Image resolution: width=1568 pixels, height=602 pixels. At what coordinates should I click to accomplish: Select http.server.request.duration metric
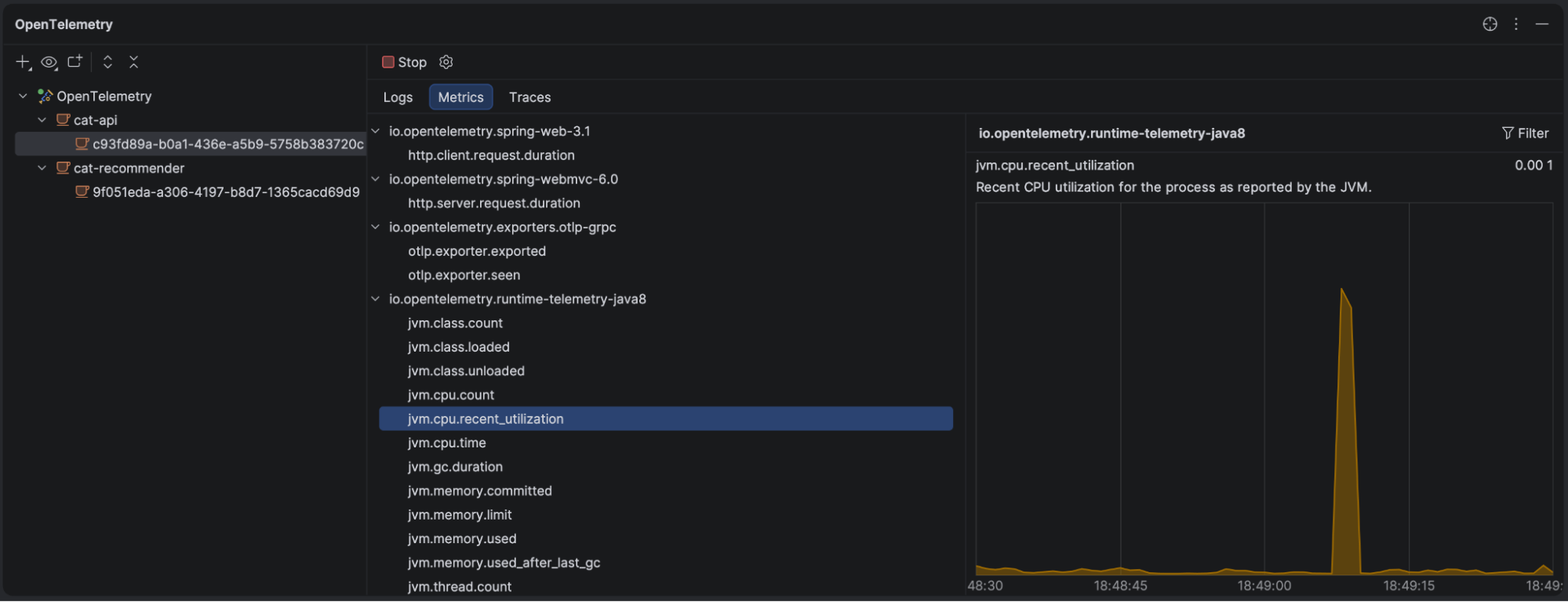coord(494,203)
